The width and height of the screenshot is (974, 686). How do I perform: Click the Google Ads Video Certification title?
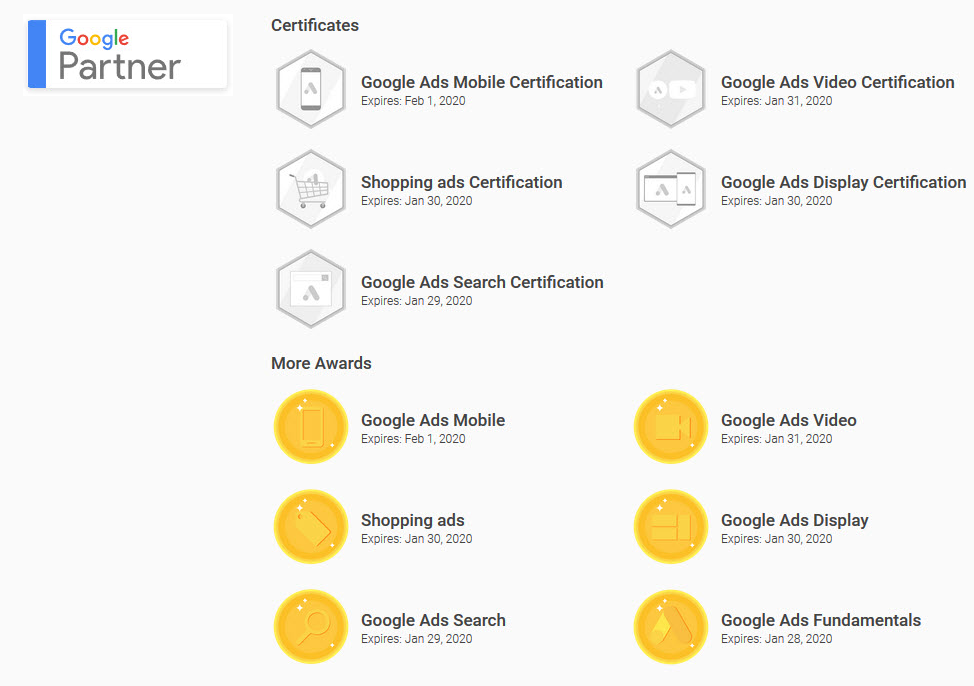837,82
